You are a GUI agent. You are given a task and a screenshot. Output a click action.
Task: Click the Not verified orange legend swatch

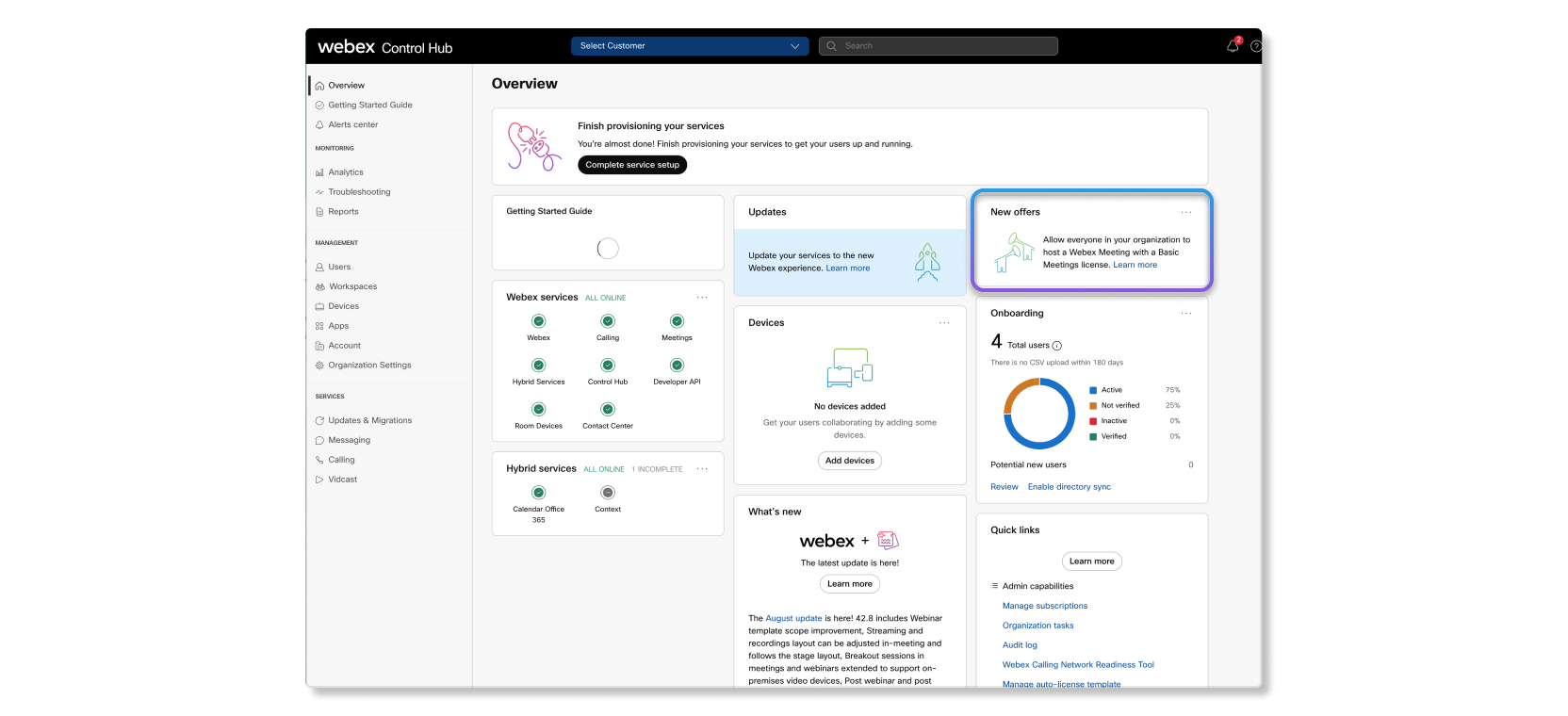1093,406
